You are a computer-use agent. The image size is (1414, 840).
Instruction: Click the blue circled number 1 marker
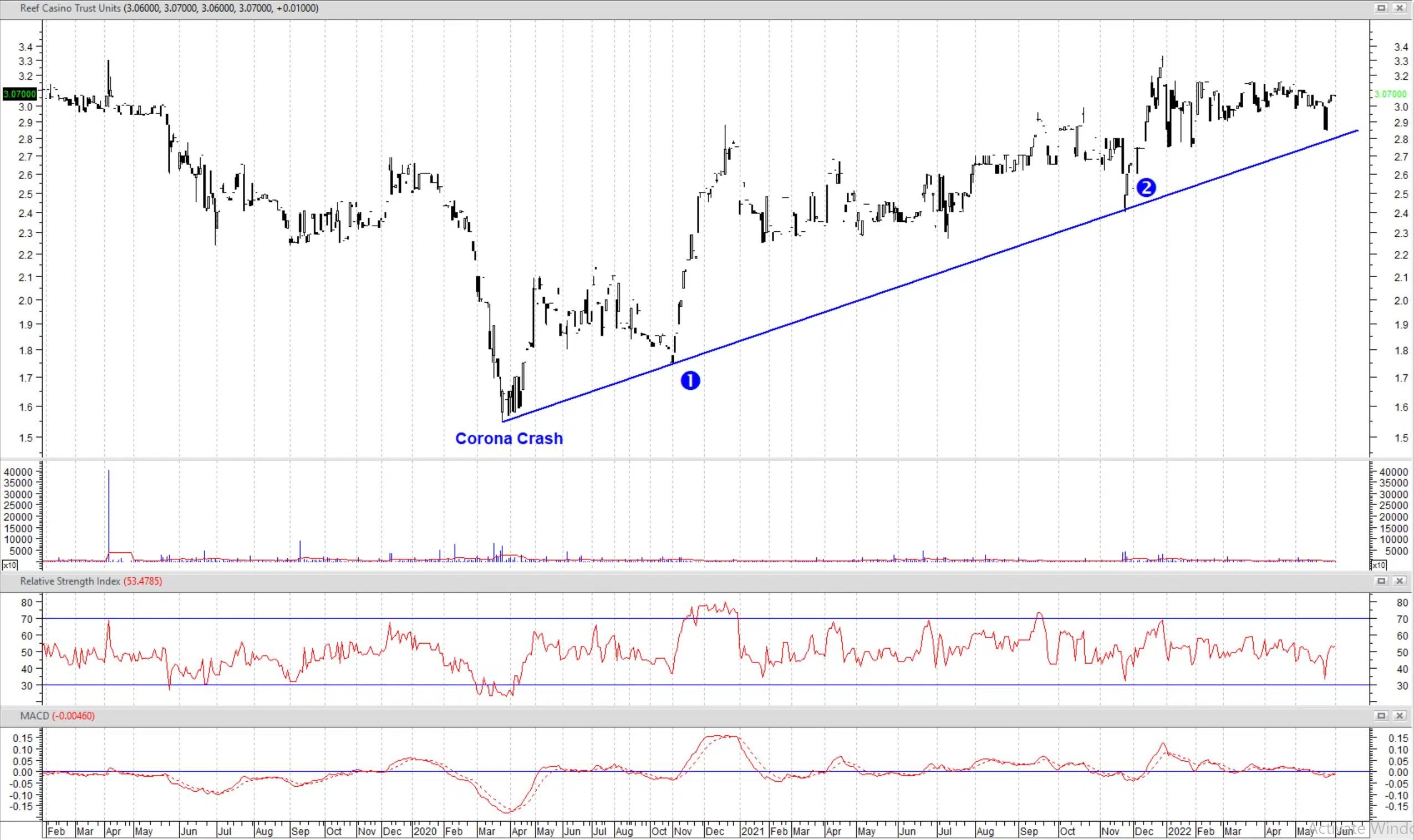pos(690,380)
